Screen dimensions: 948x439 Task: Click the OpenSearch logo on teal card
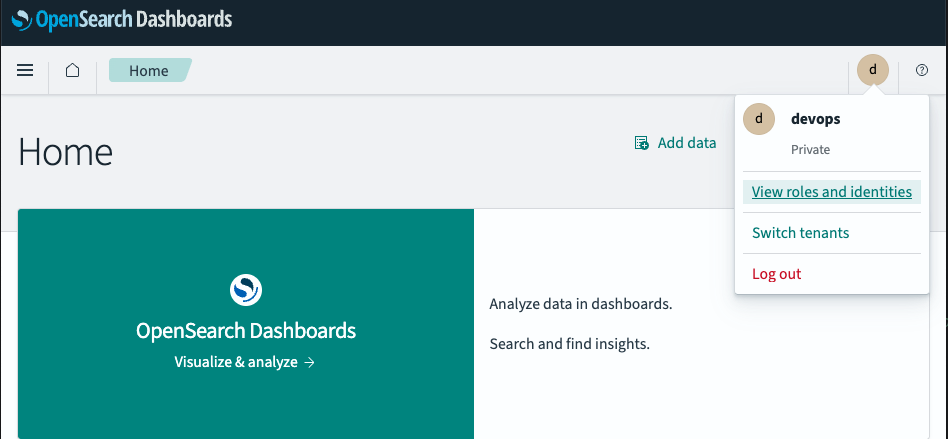(246, 290)
